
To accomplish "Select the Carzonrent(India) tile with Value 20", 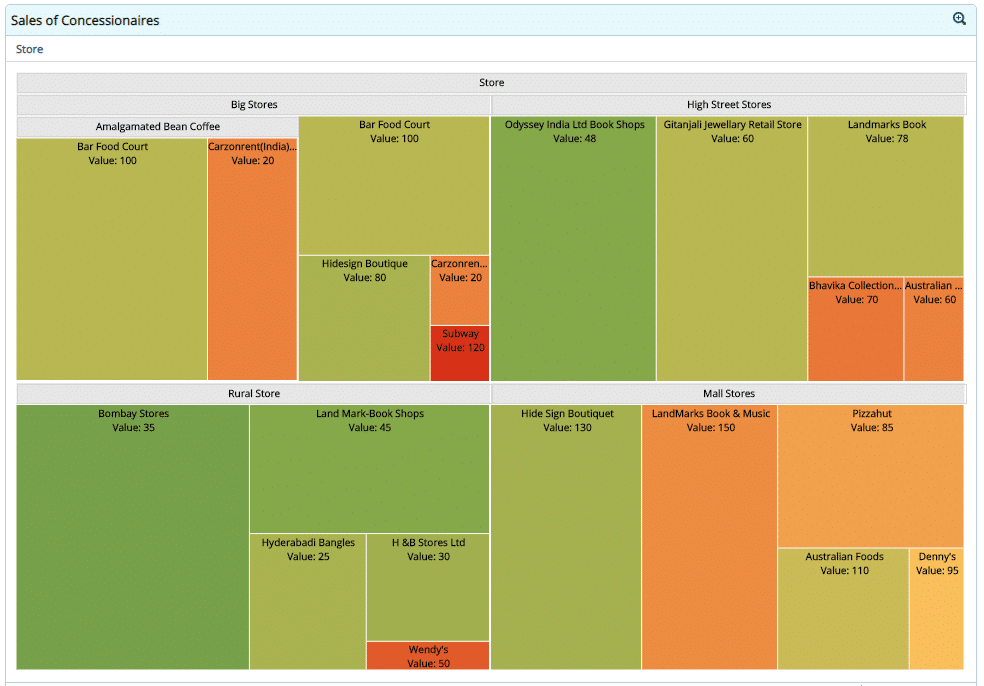I will coord(252,259).
